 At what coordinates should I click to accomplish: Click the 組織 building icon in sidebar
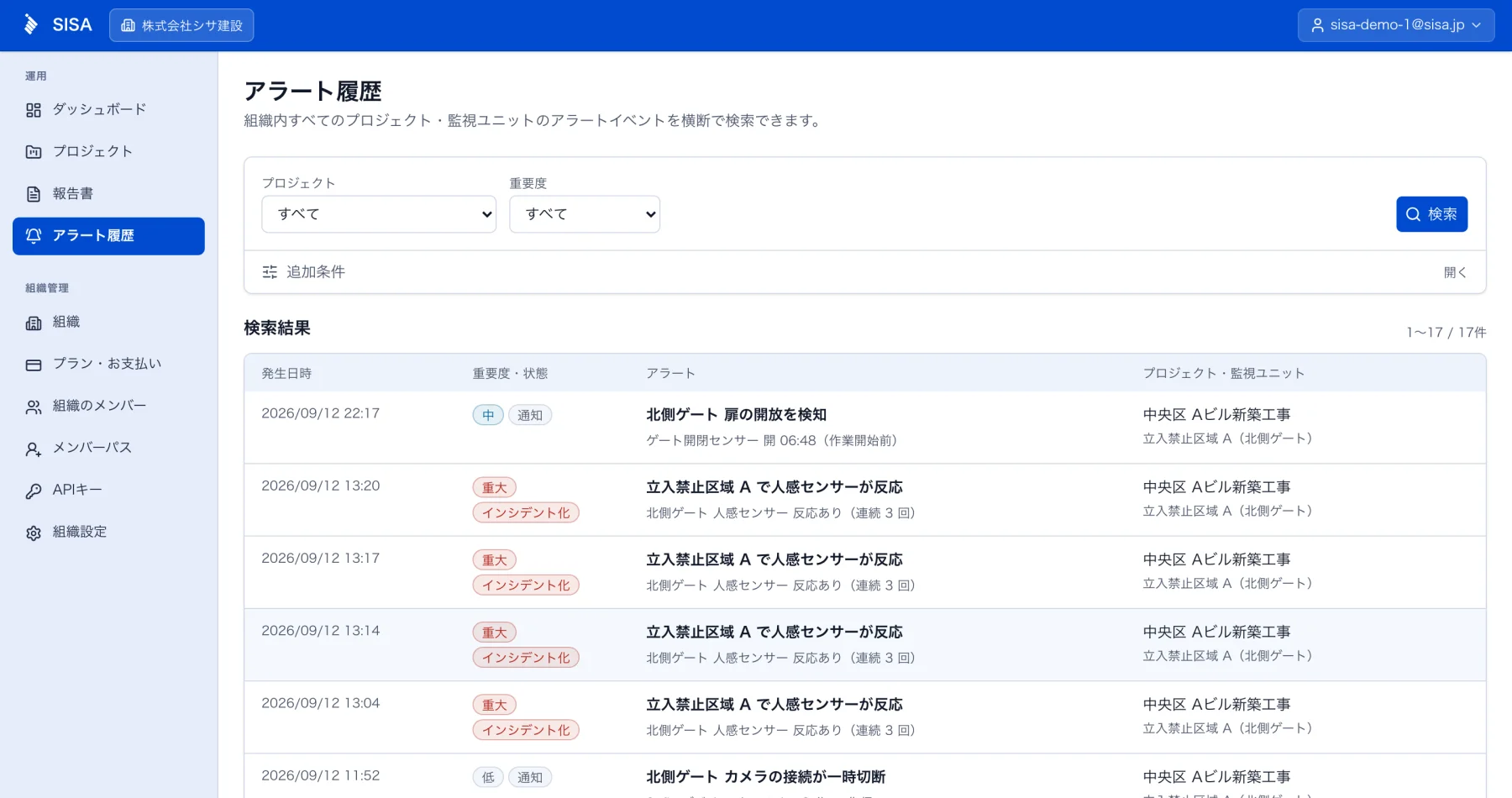34,323
